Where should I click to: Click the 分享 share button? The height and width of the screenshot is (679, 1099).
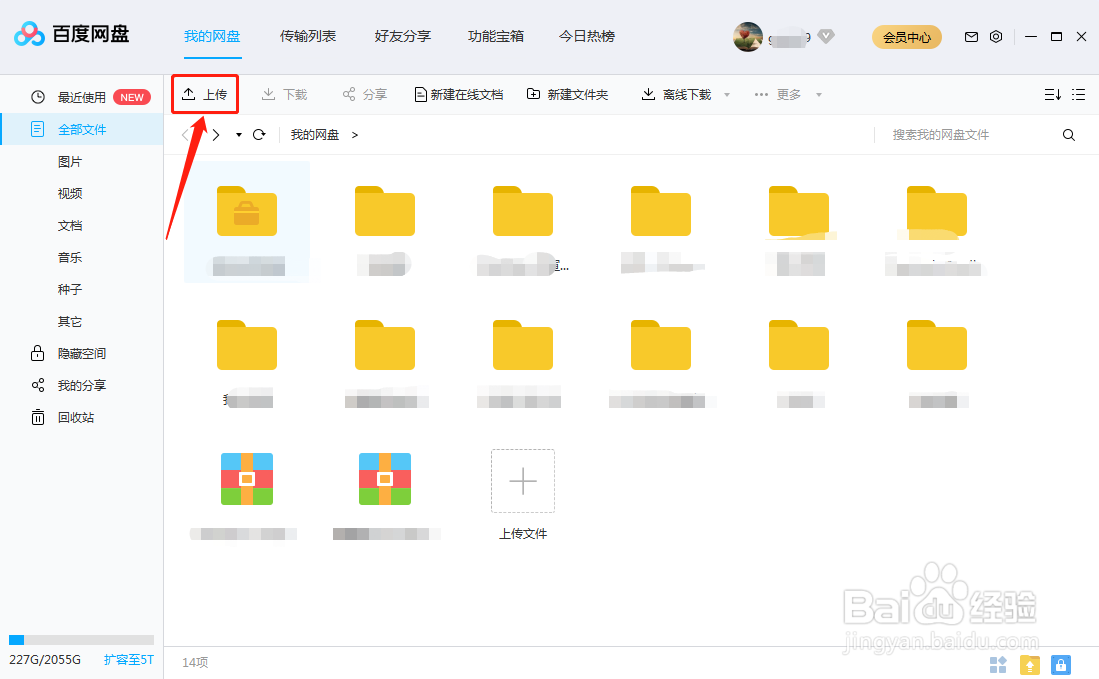click(x=364, y=94)
